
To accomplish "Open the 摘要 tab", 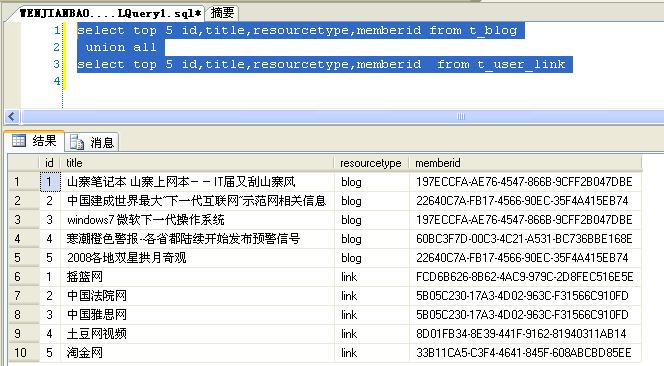I will pyautogui.click(x=222, y=13).
